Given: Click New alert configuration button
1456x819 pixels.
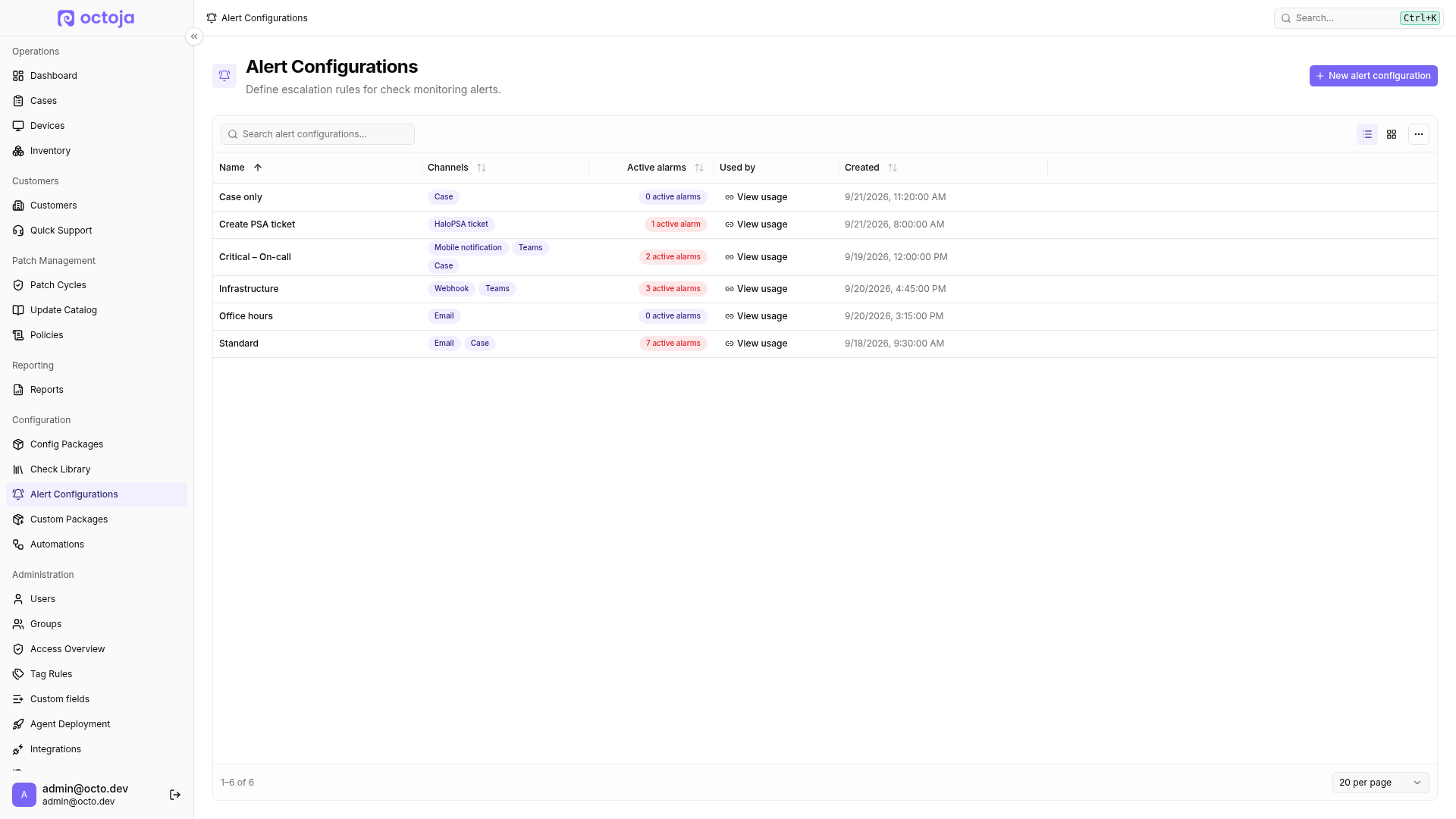Looking at the screenshot, I should tap(1373, 76).
